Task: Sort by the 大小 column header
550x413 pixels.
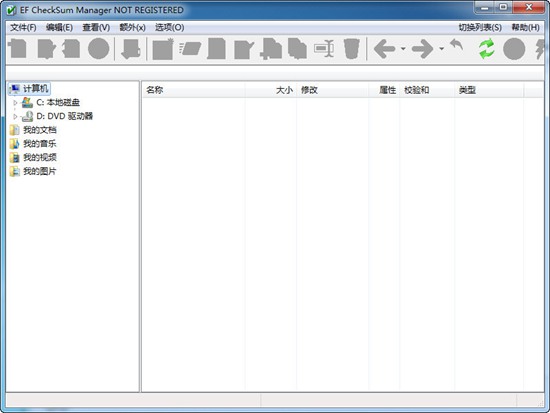Action: click(271, 90)
